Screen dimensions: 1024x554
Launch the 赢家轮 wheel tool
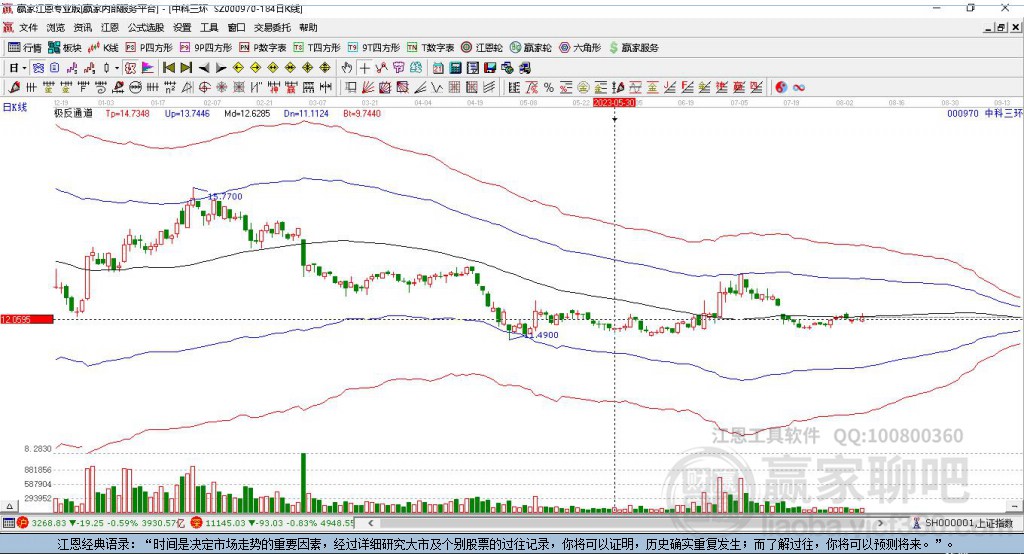click(531, 48)
